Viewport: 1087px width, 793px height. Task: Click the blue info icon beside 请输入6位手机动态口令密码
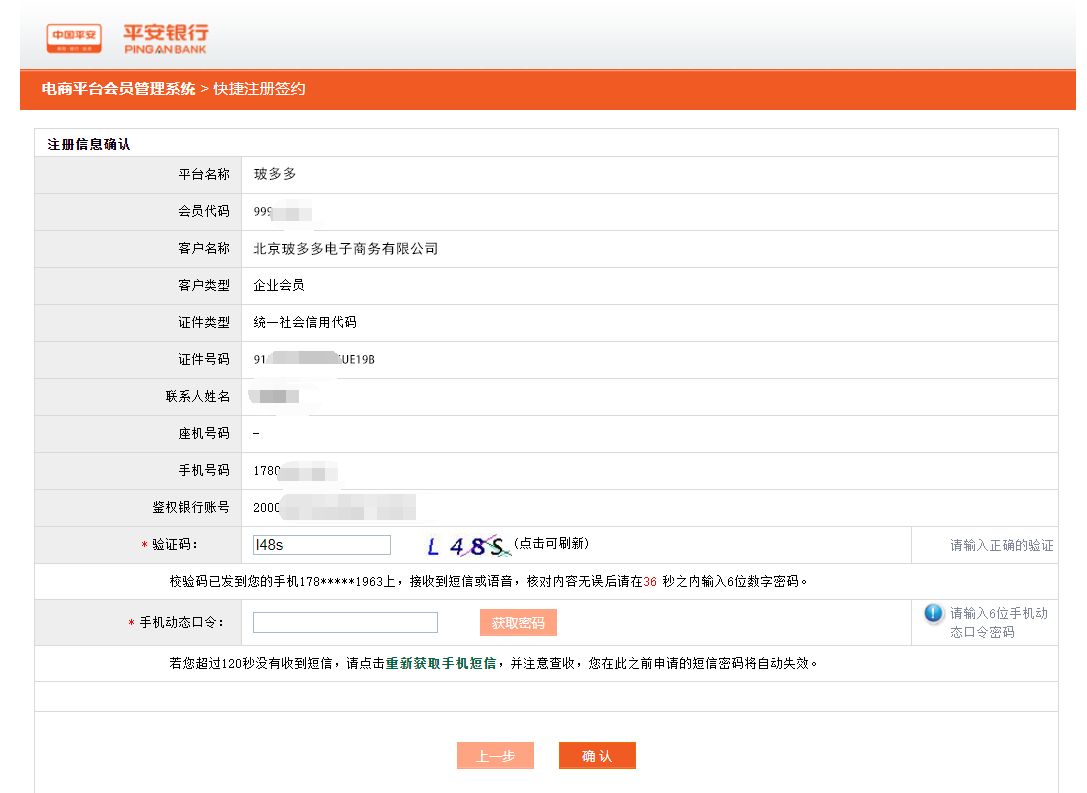934,613
